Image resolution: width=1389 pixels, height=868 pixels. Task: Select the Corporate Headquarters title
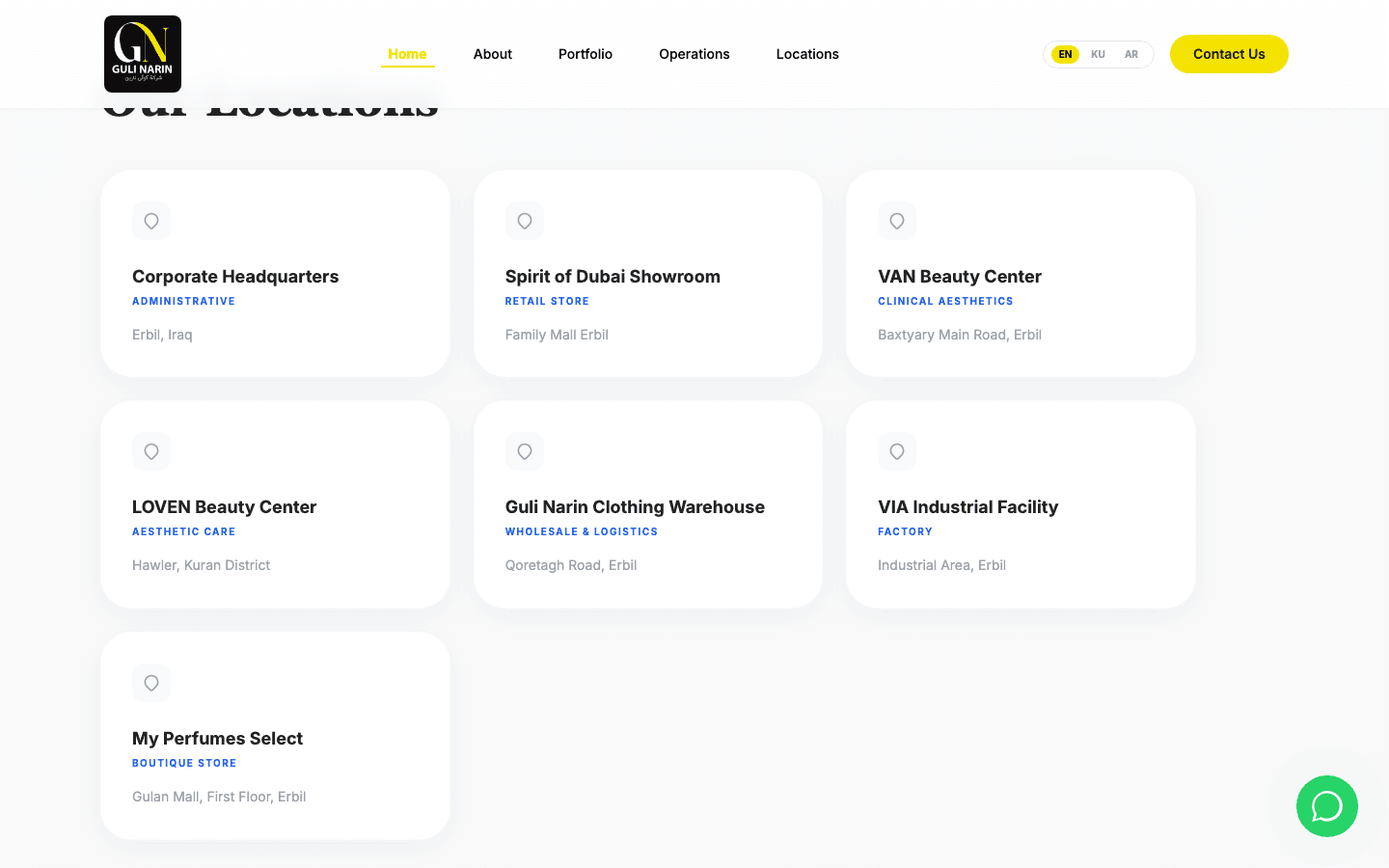[235, 277]
